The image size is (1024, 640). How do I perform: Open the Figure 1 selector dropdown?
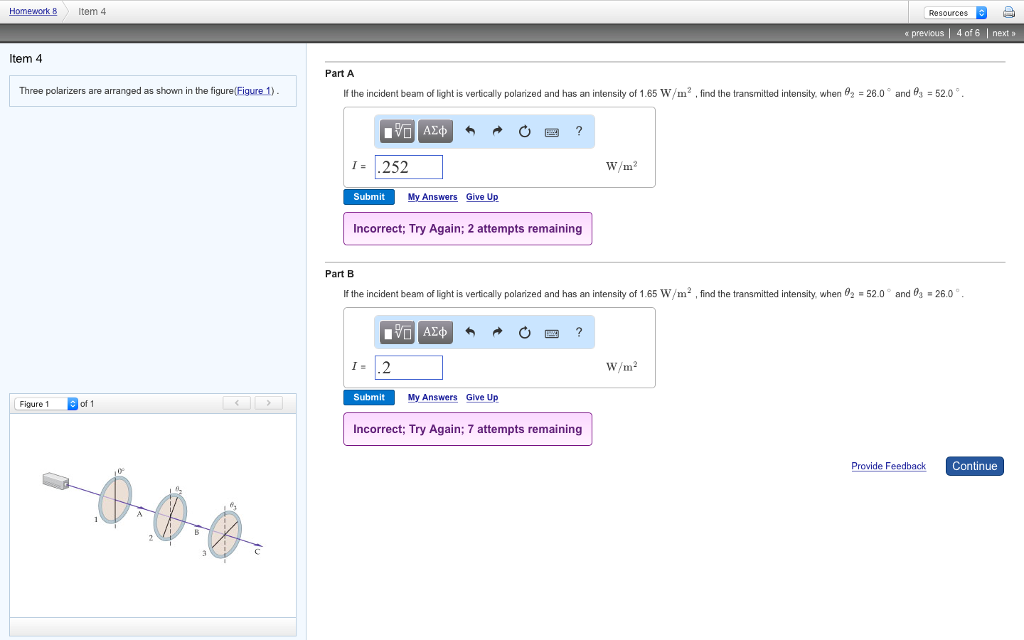[x=46, y=404]
